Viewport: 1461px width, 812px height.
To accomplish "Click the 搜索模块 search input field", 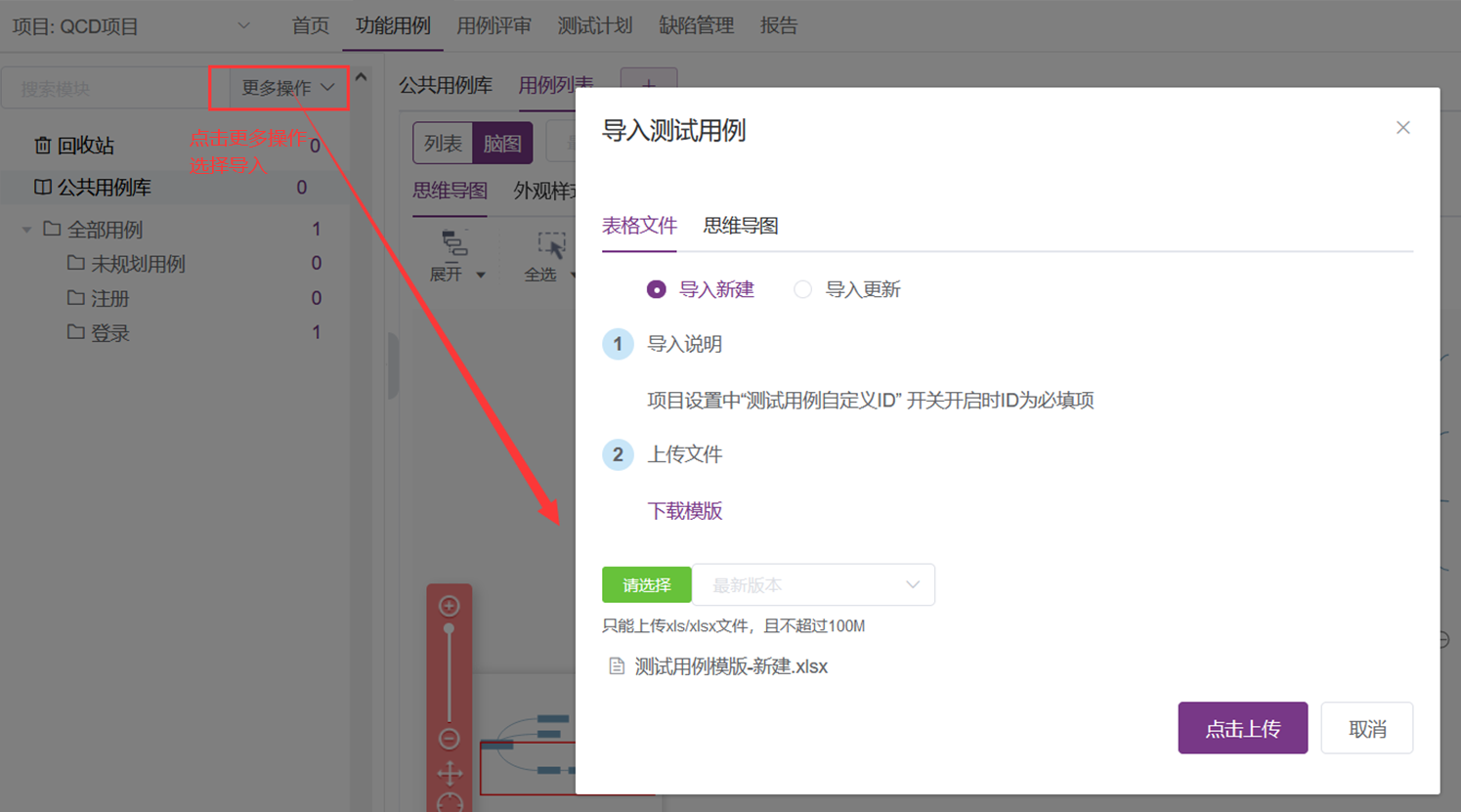I will click(107, 88).
